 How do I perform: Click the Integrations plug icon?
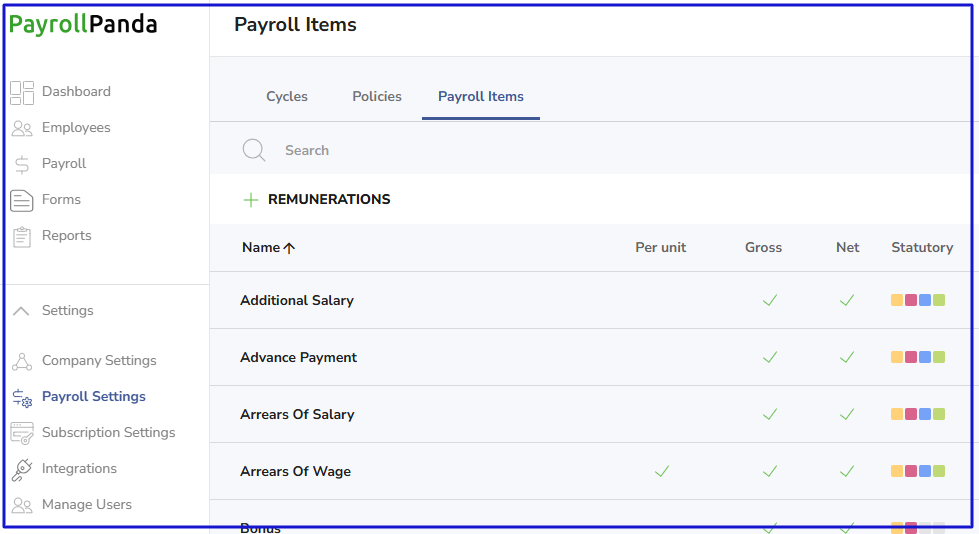[22, 469]
